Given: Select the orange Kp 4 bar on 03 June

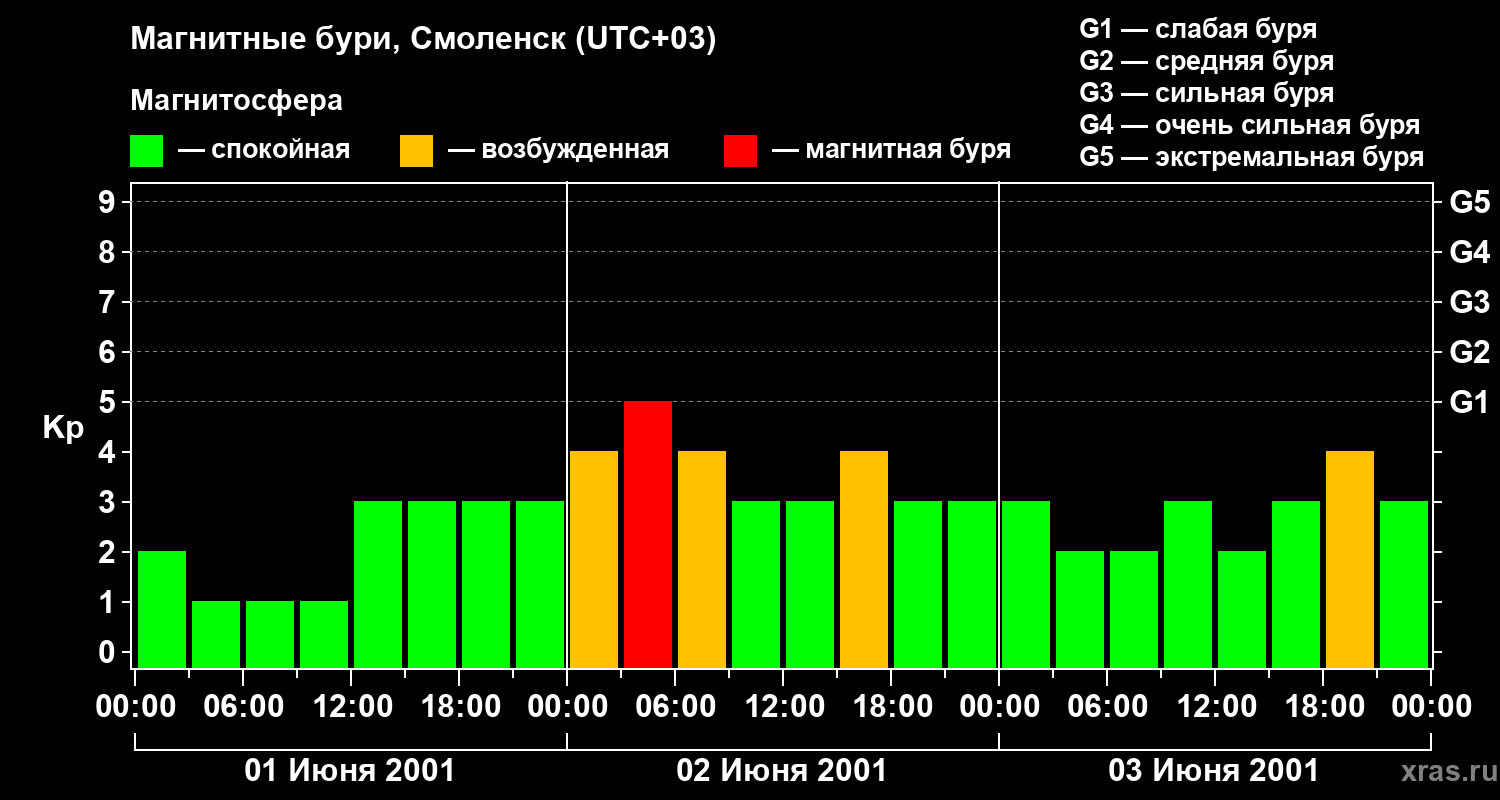Looking at the screenshot, I should [1350, 559].
